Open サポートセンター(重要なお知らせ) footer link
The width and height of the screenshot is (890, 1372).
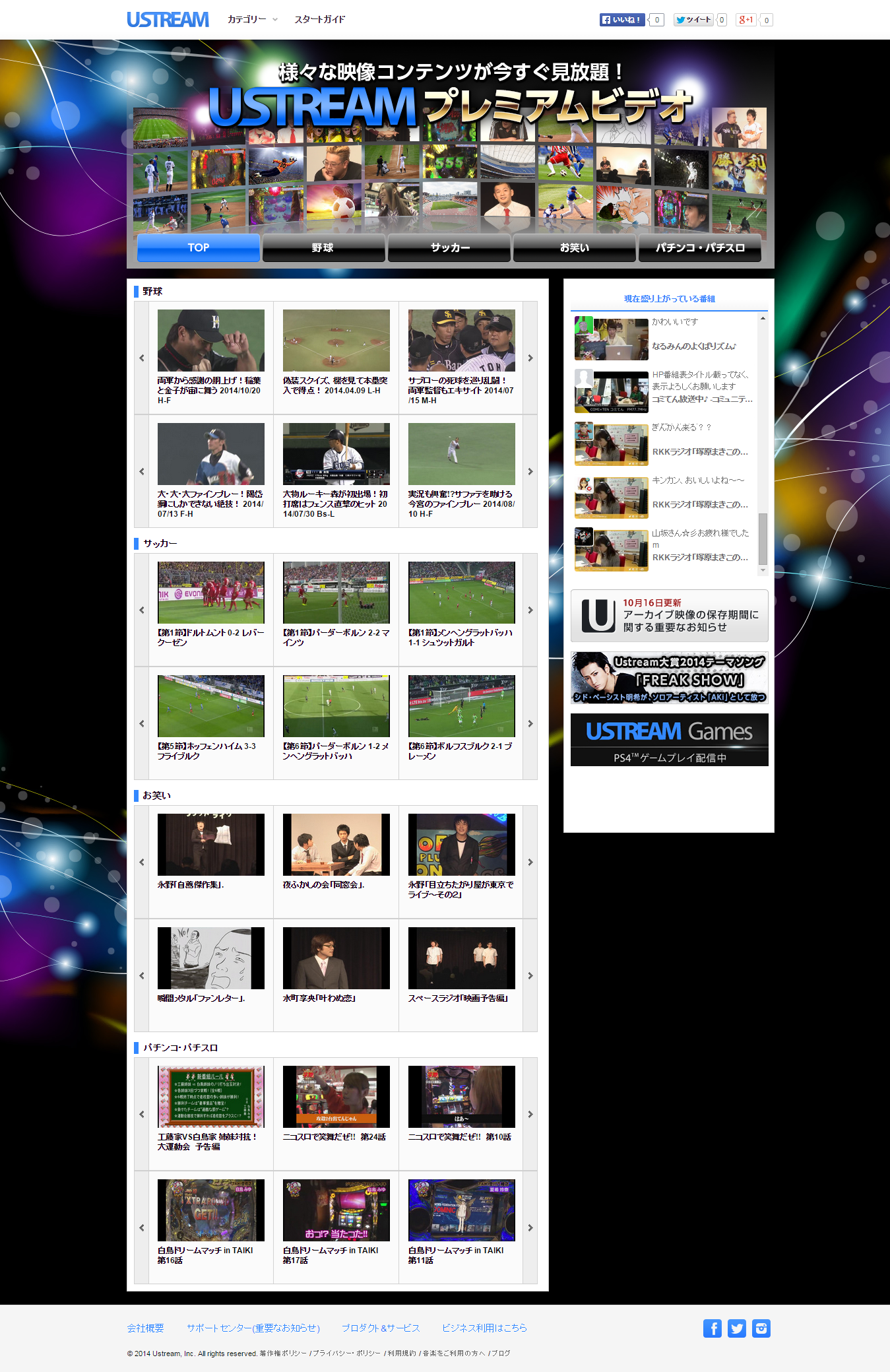tap(253, 1328)
